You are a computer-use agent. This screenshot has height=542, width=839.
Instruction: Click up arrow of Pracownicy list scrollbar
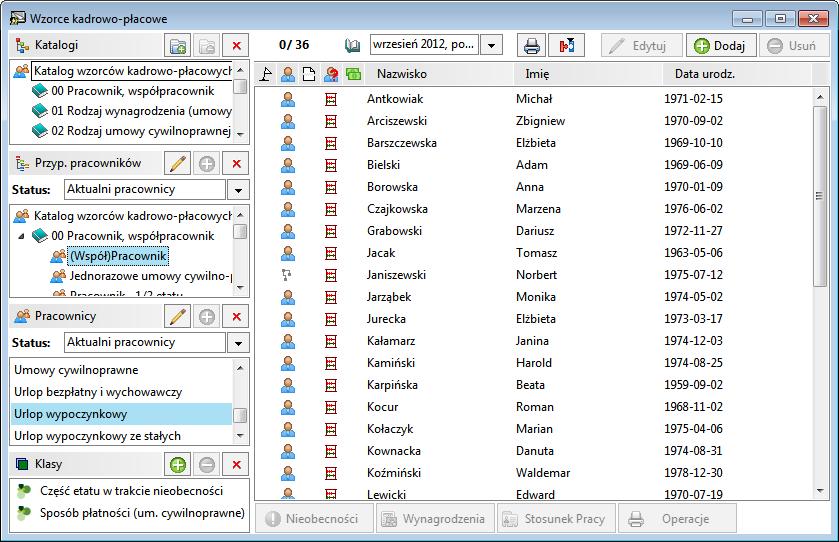(x=240, y=368)
